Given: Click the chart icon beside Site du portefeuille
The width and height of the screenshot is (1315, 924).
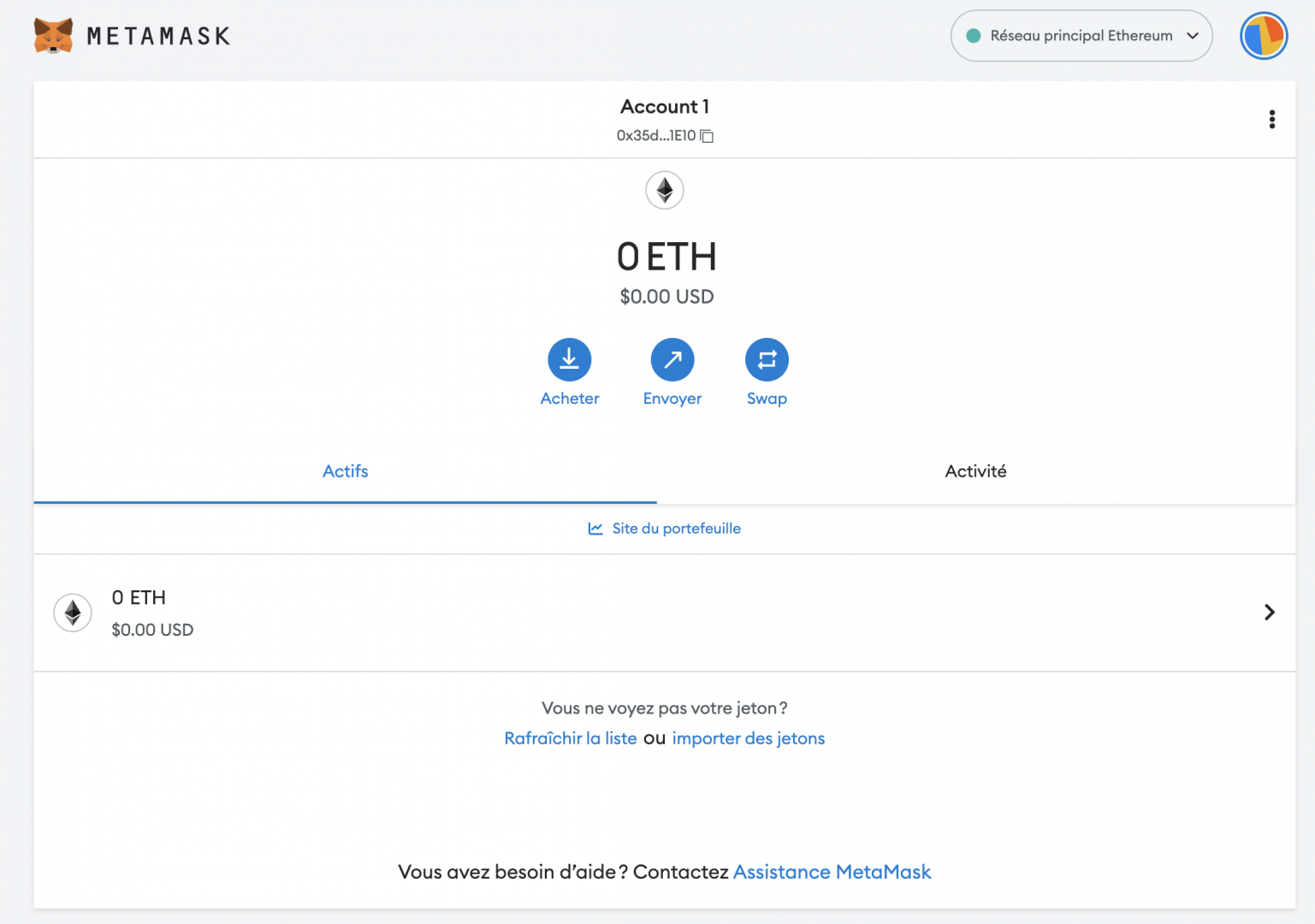Looking at the screenshot, I should coord(595,529).
